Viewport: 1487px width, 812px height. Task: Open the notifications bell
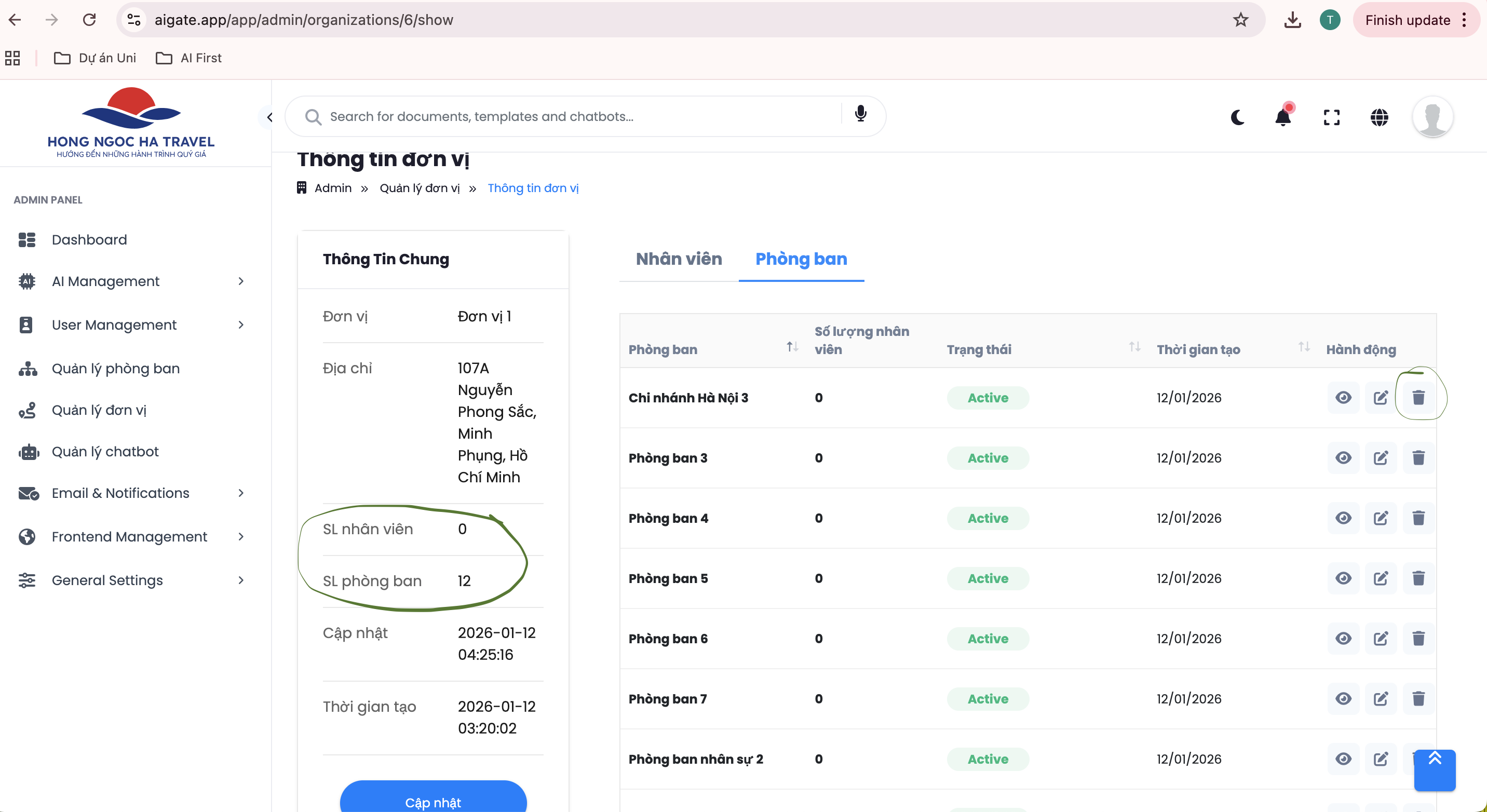click(1282, 117)
